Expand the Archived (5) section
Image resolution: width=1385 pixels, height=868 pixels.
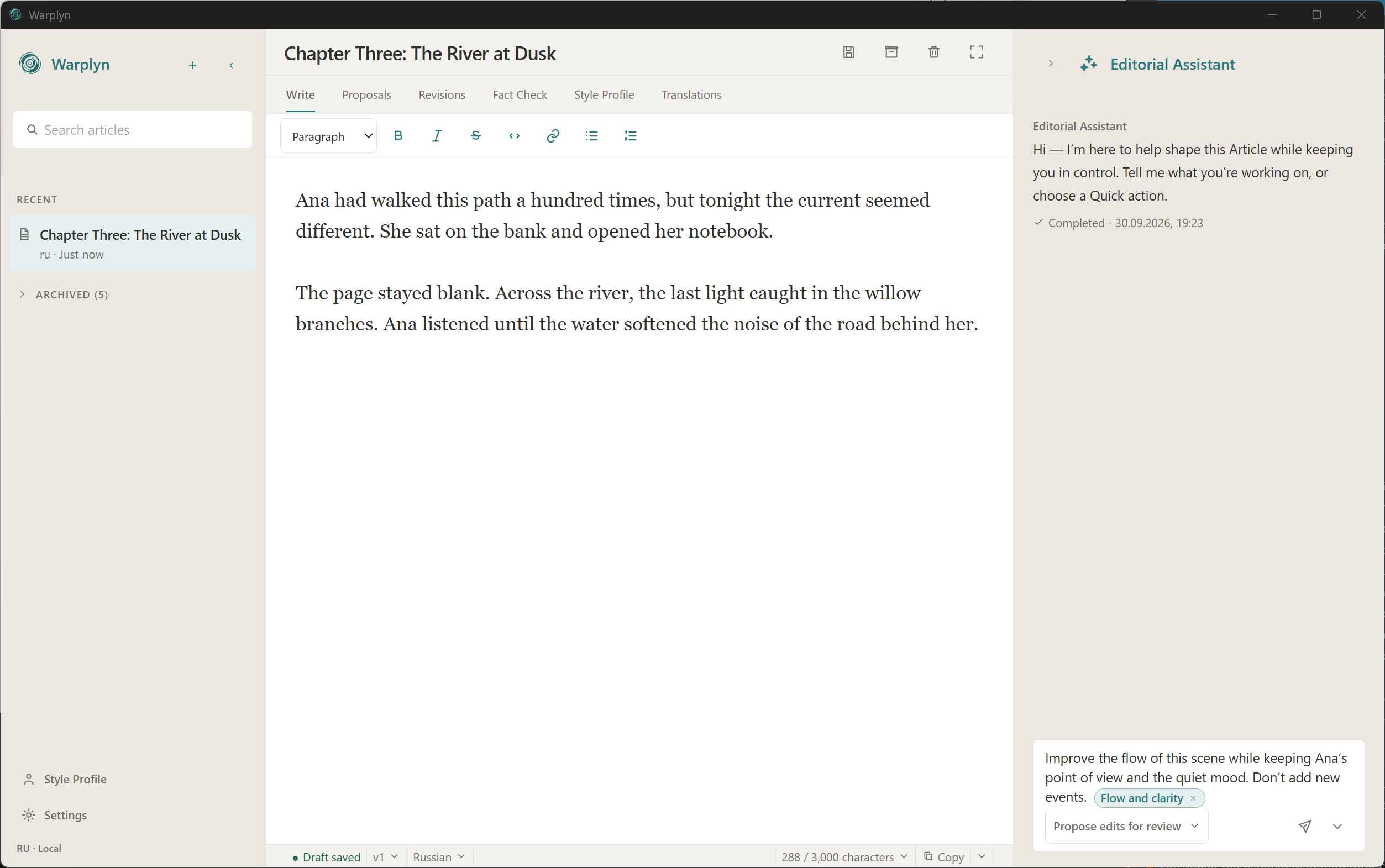(63, 294)
